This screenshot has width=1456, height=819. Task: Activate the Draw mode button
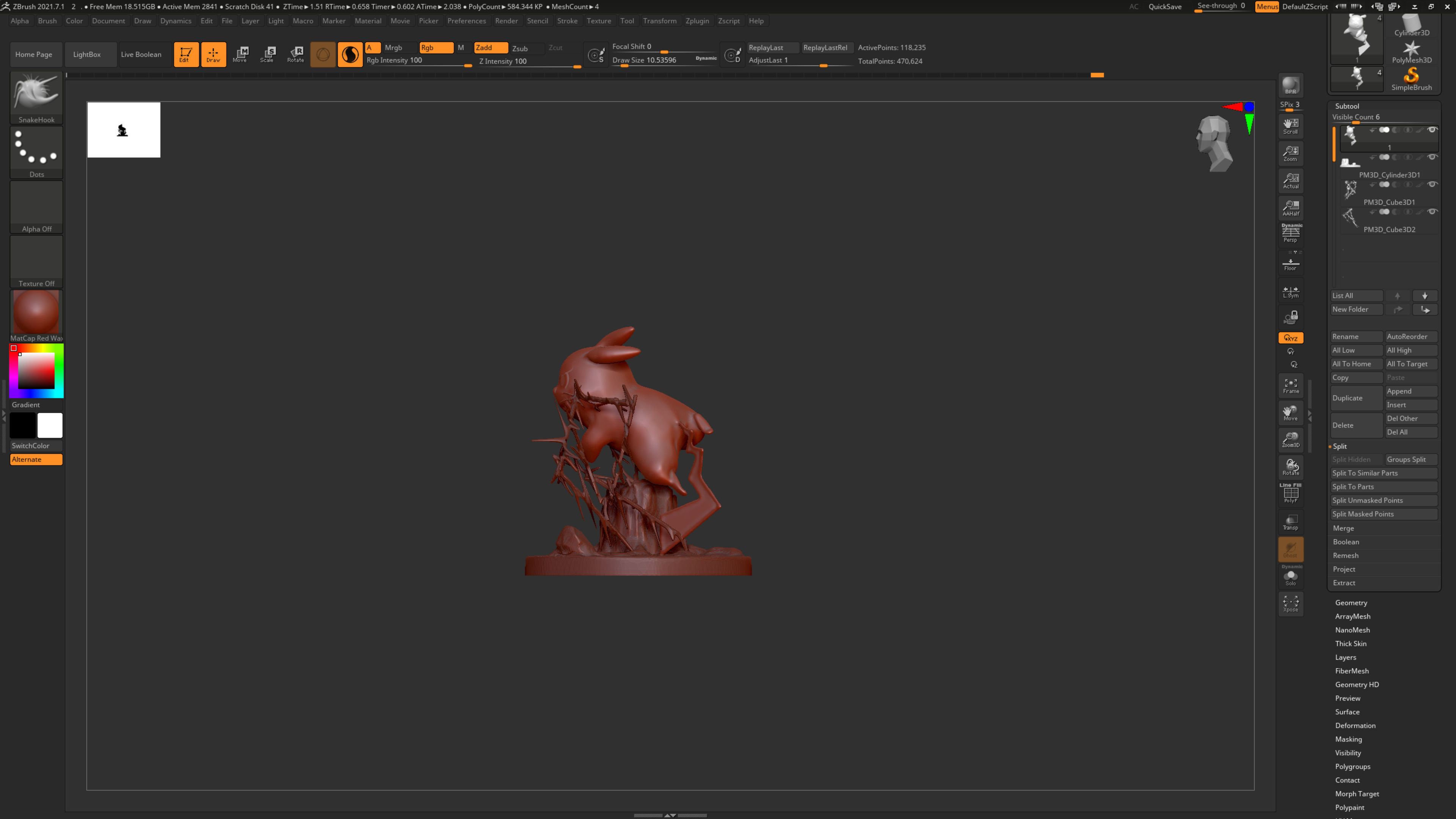tap(213, 54)
